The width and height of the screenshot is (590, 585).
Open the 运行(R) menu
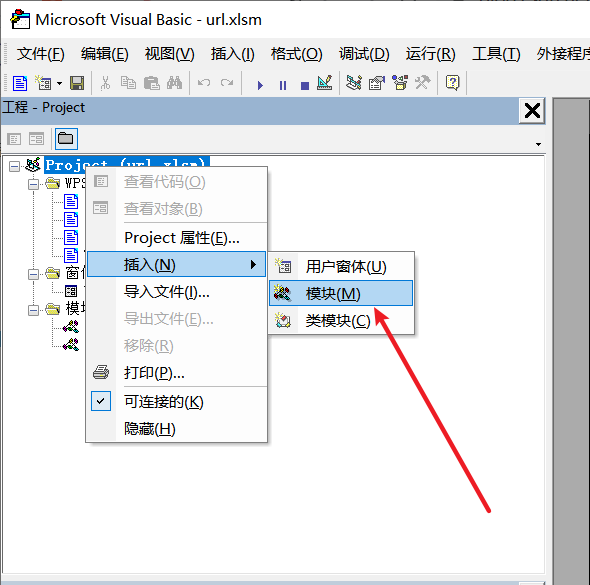point(430,54)
